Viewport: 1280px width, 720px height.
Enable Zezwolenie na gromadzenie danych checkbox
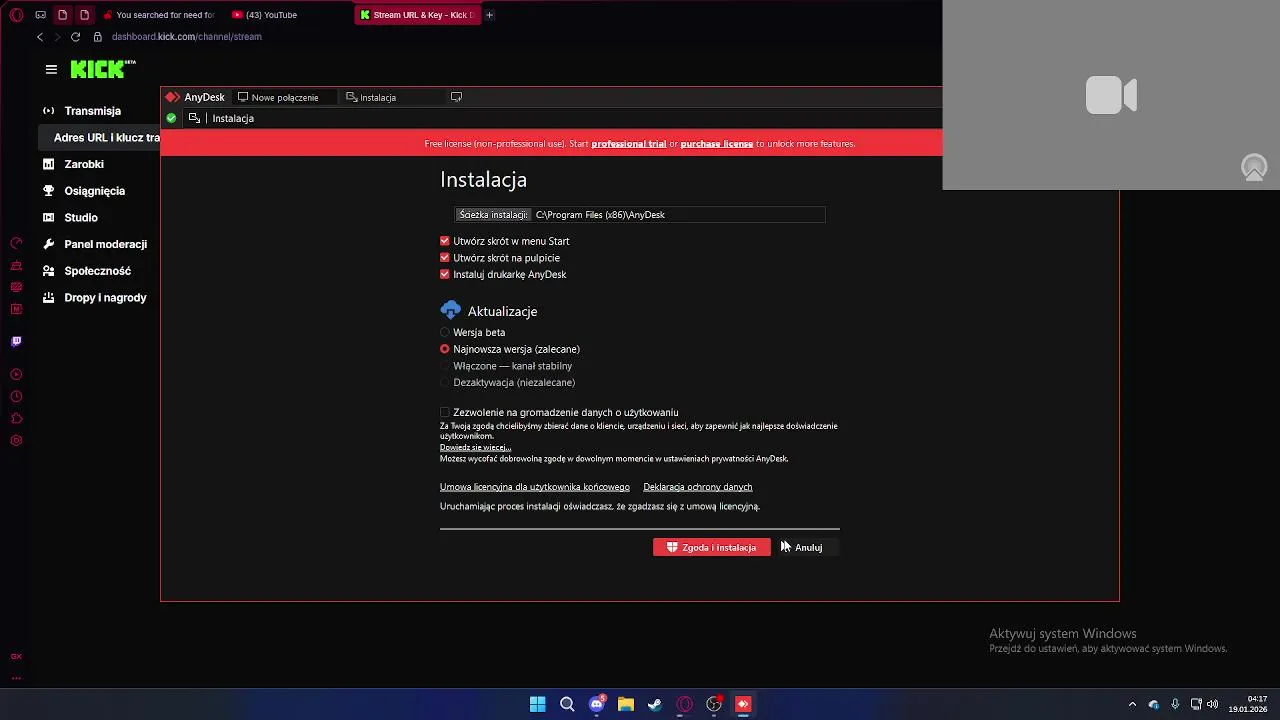point(445,412)
